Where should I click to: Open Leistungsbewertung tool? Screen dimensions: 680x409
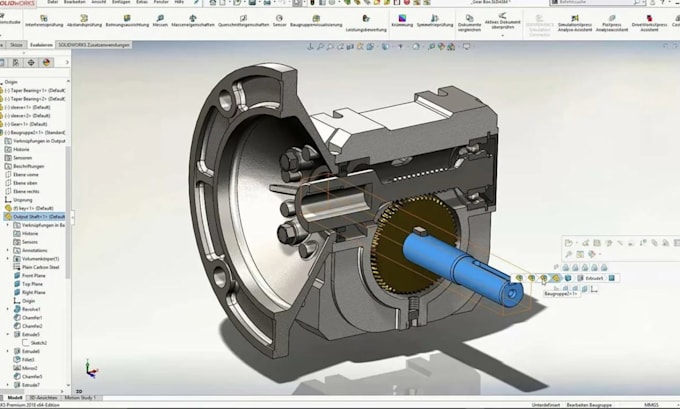366,23
